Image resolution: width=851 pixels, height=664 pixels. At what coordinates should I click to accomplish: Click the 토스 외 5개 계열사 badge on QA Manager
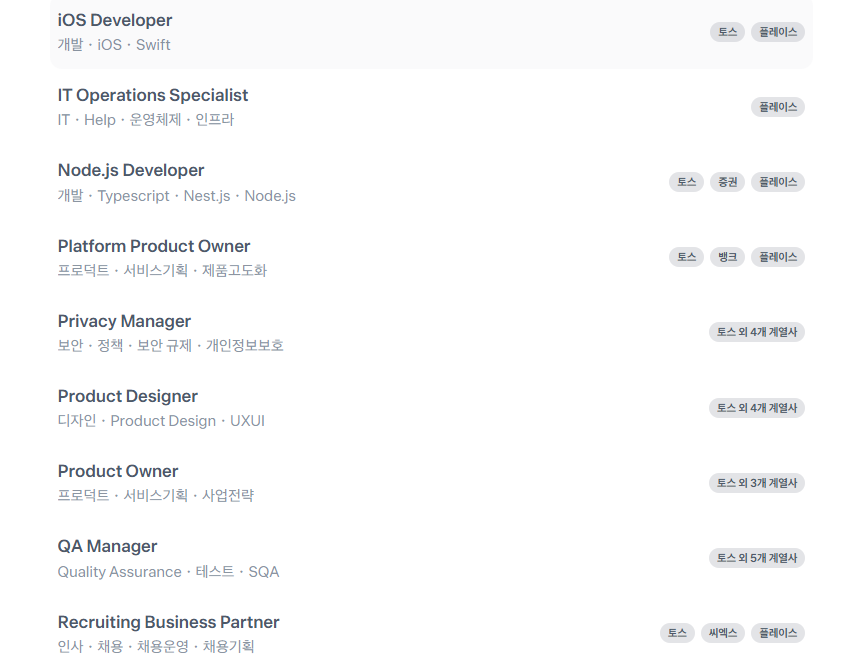(x=757, y=558)
